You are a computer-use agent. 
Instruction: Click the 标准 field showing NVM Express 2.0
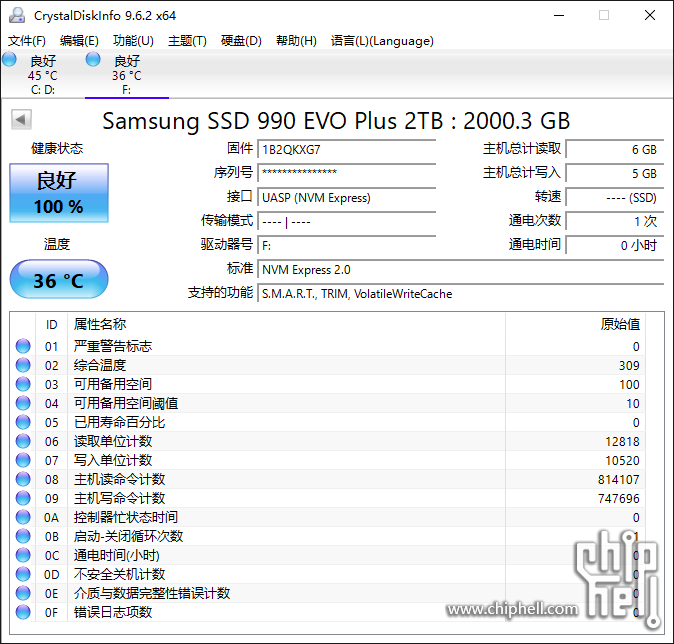[461, 270]
